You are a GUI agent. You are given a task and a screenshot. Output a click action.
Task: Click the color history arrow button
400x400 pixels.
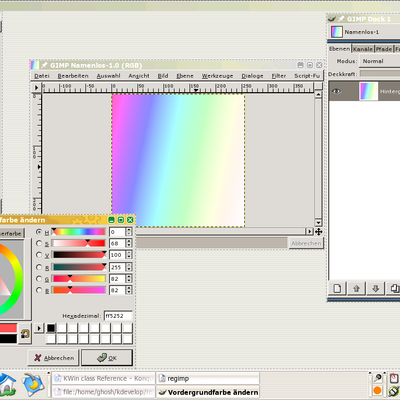[39, 328]
